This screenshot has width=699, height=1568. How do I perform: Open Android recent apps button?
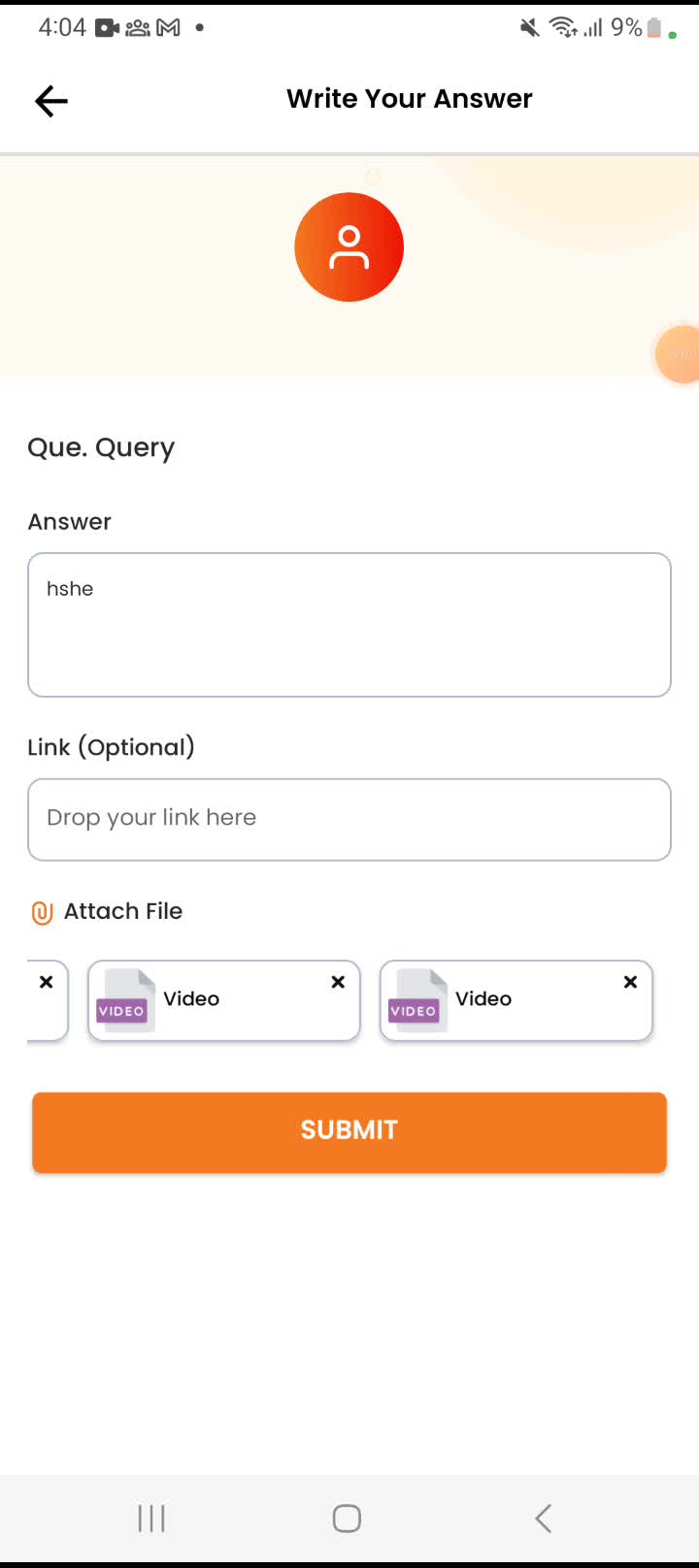point(151,1518)
